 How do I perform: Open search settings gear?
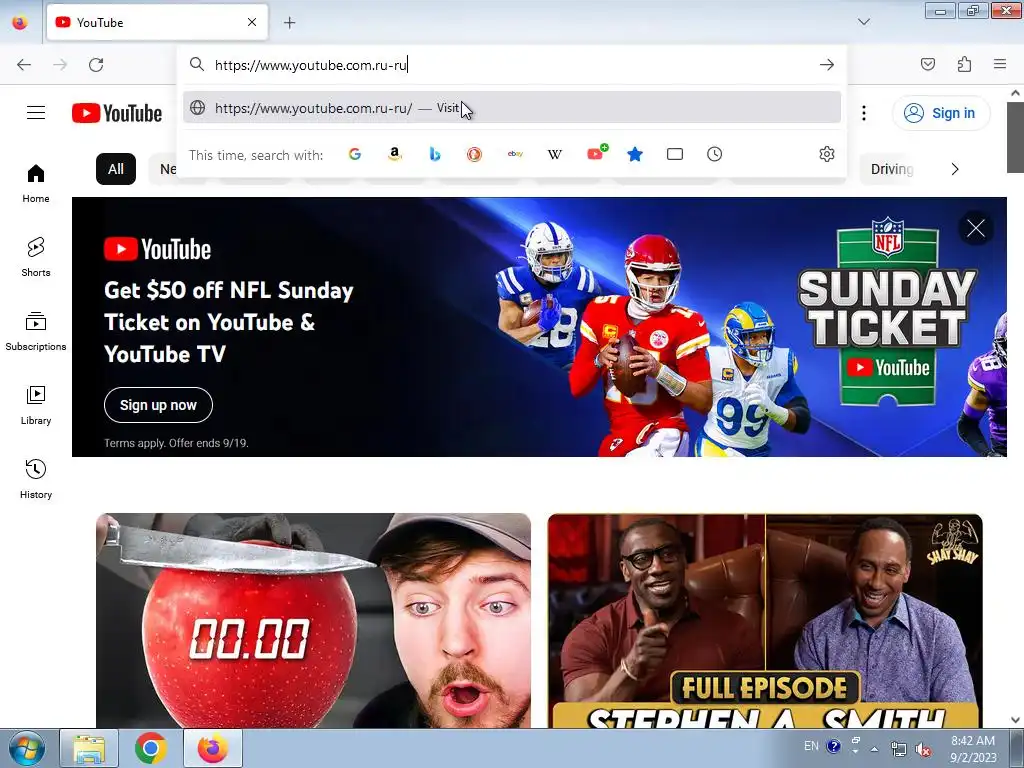coord(827,154)
